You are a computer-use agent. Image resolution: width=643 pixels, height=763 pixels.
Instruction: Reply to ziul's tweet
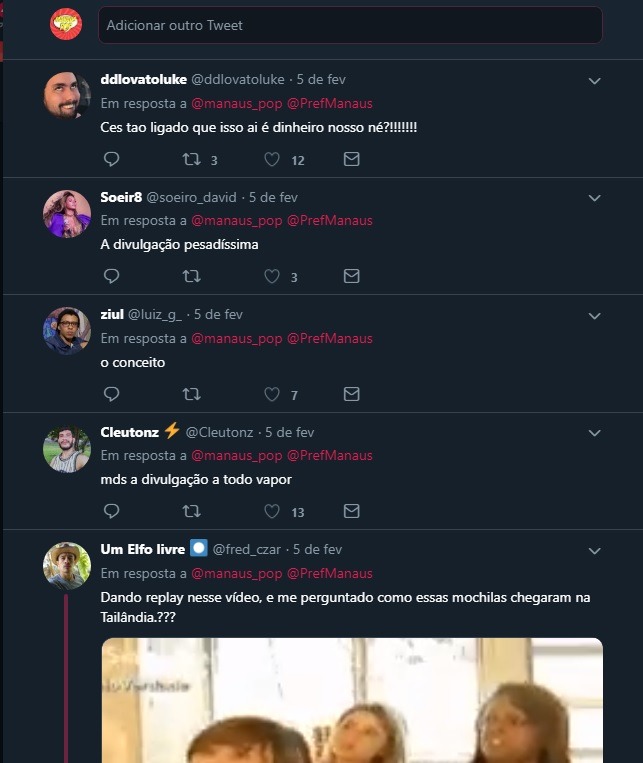[112, 394]
